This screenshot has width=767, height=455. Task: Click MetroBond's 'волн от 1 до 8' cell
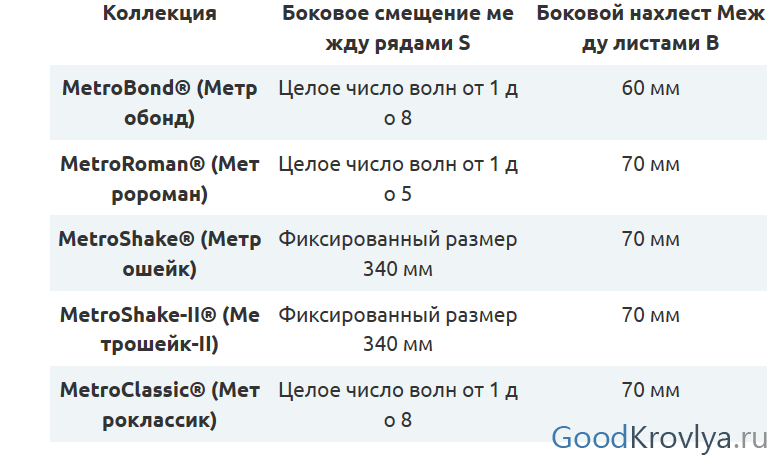tap(398, 103)
